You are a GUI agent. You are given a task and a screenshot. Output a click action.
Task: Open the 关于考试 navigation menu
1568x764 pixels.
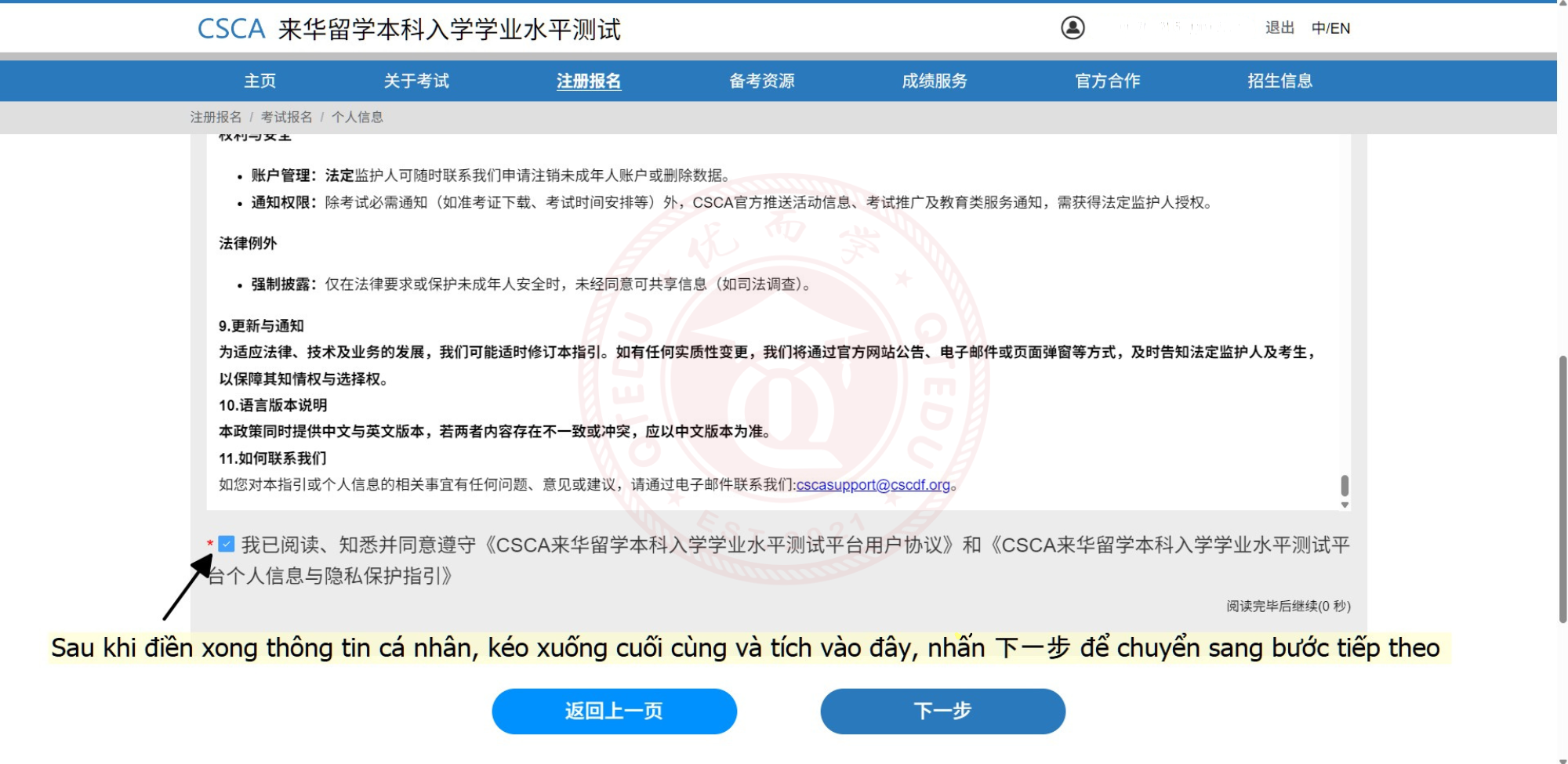point(416,81)
